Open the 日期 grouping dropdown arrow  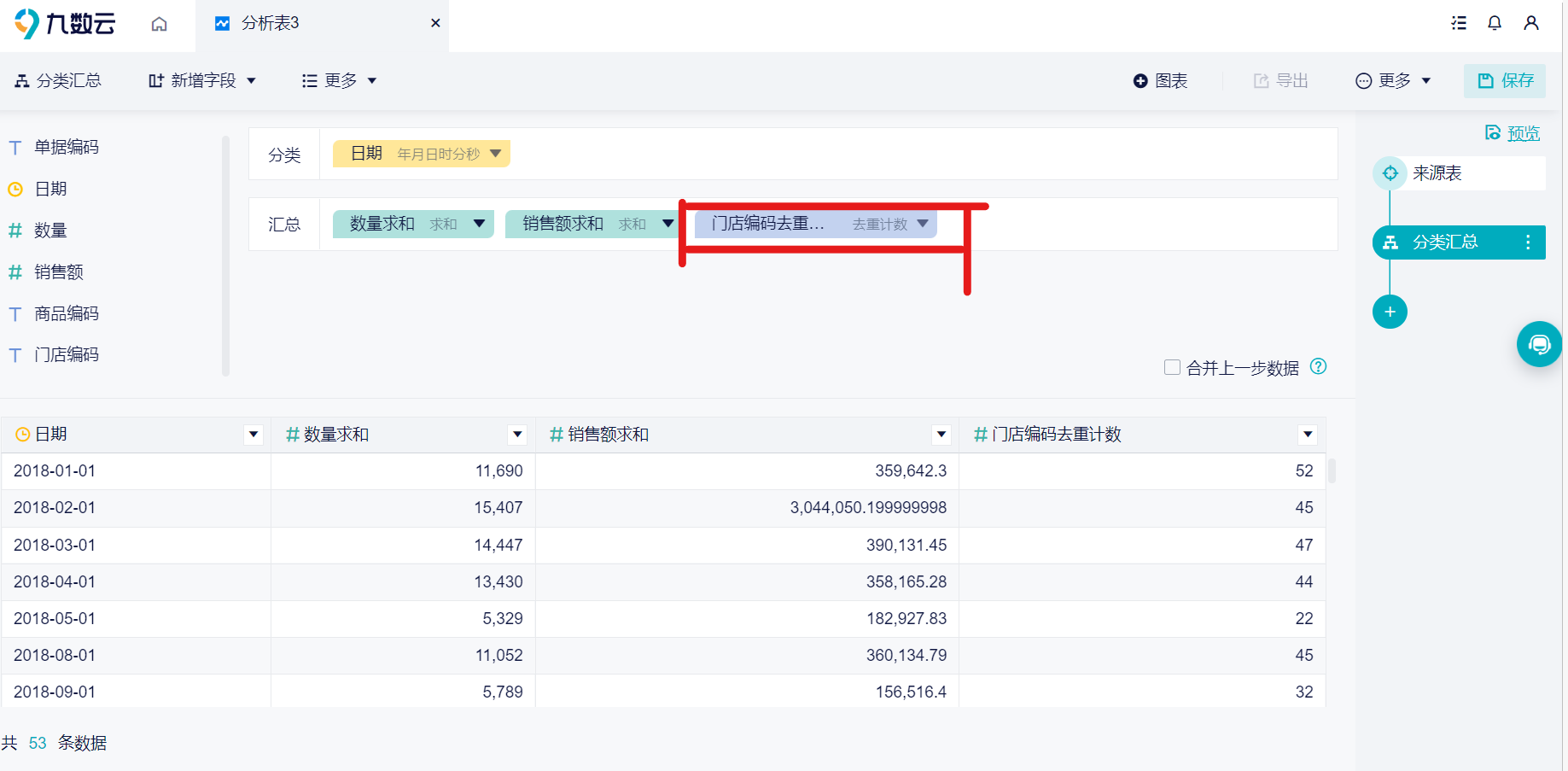(496, 154)
